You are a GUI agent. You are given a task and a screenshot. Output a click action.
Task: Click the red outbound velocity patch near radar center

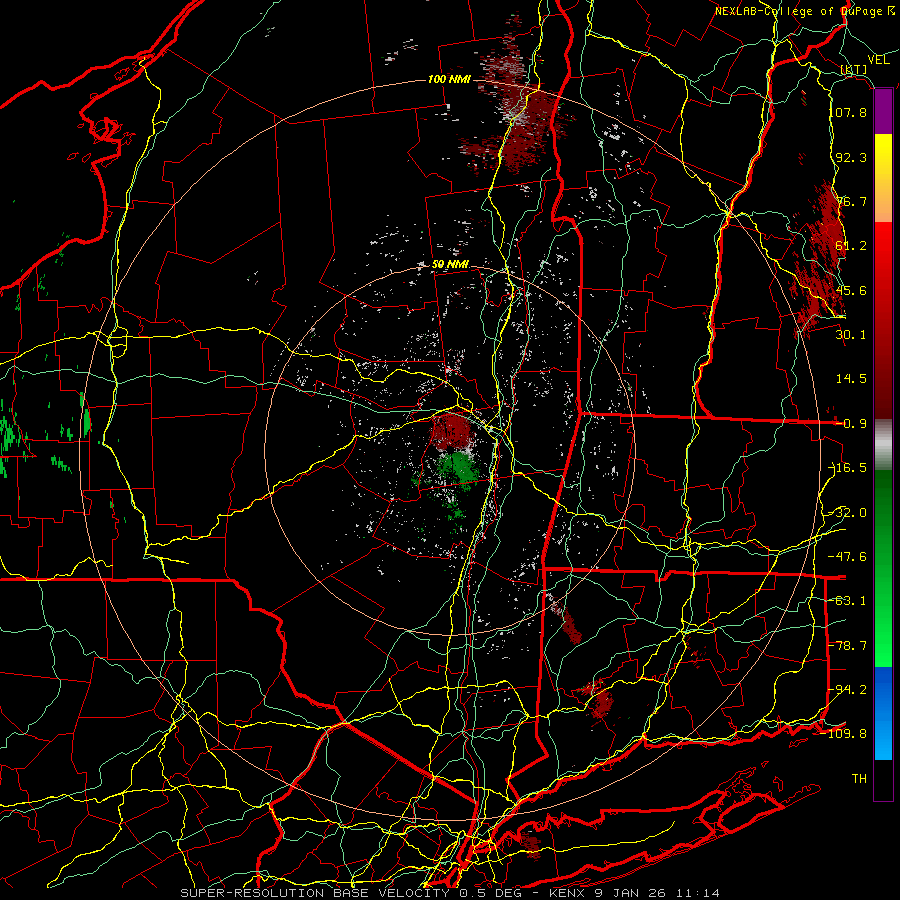(x=452, y=432)
